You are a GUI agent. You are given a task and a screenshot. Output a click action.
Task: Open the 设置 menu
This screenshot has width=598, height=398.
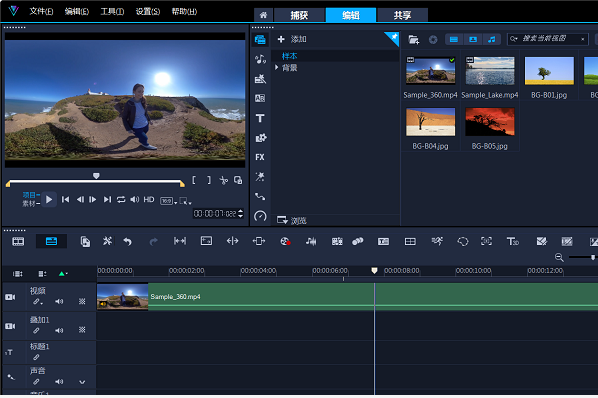(148, 11)
